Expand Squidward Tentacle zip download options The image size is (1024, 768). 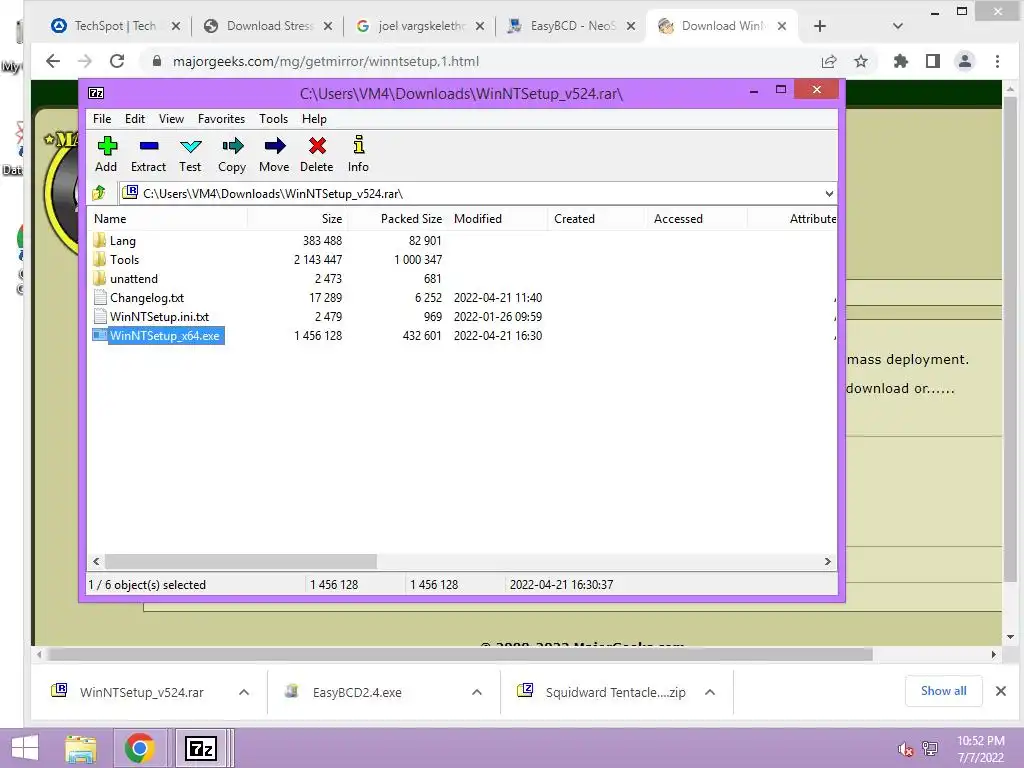point(710,692)
